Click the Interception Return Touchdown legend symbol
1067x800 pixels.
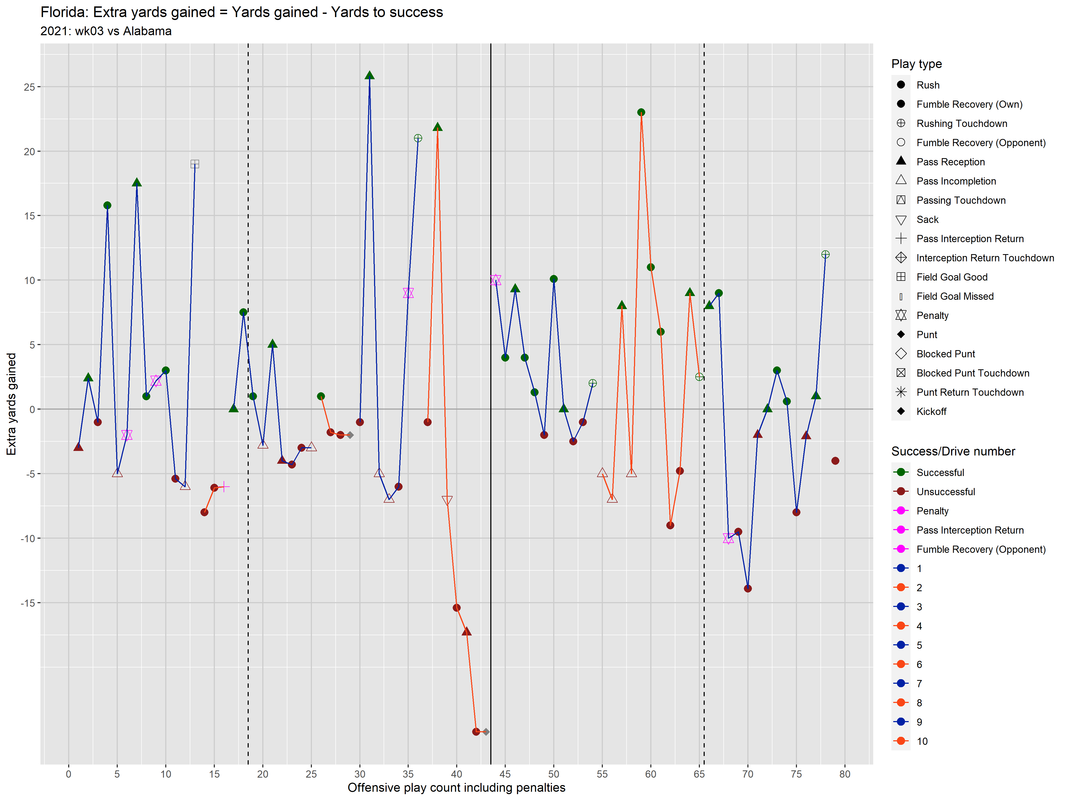pyautogui.click(x=900, y=257)
